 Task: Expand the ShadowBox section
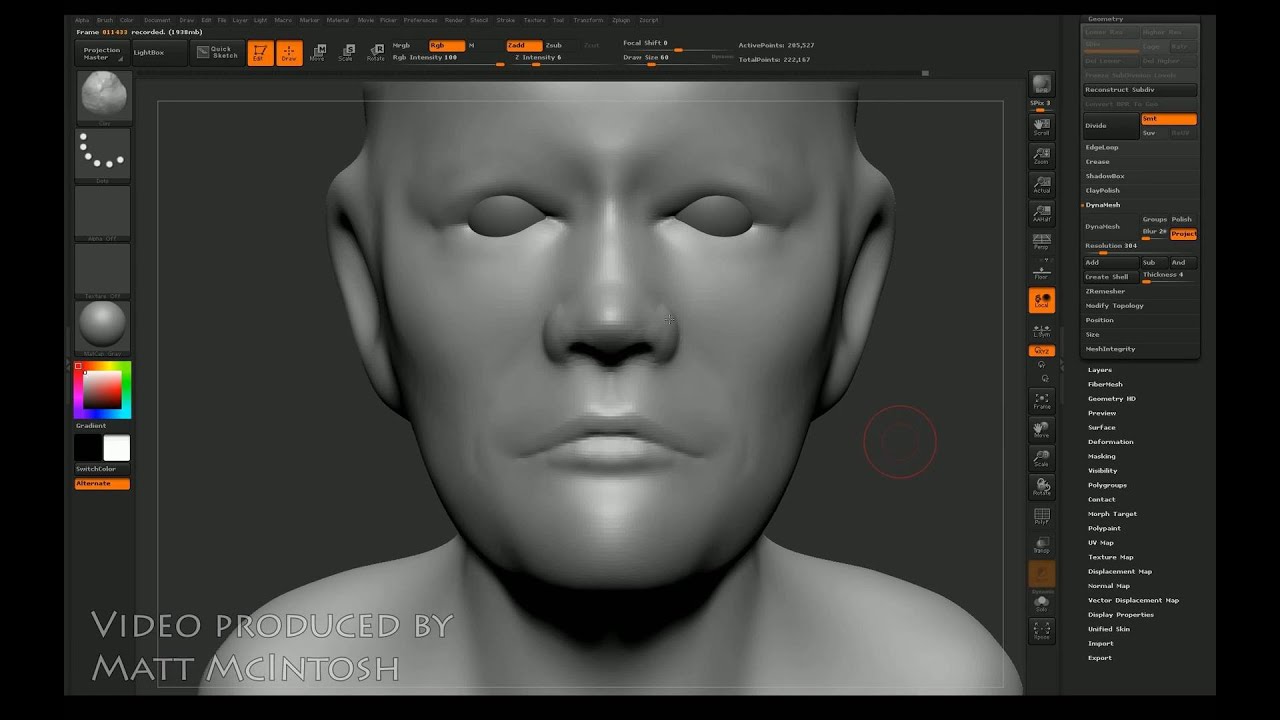click(x=1105, y=176)
